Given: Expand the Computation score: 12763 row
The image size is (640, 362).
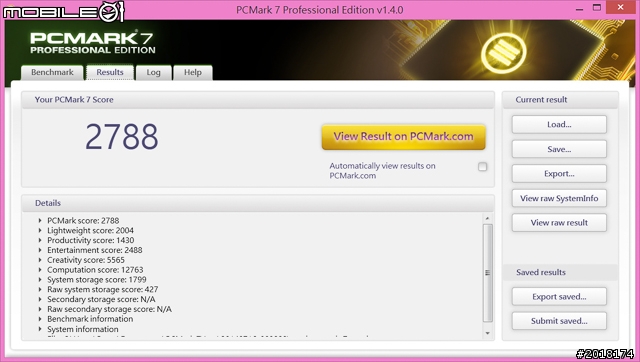Looking at the screenshot, I should point(40,269).
